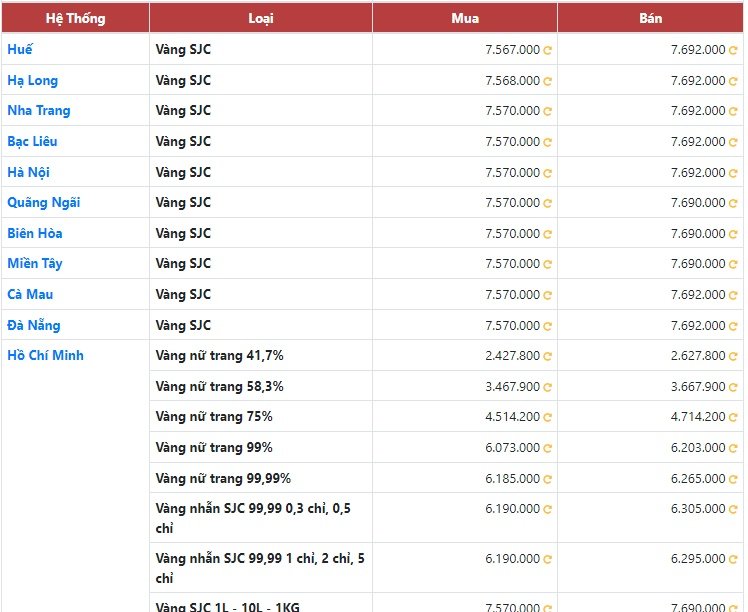Click coin icon beside Cà Mau buy price
This screenshot has height=612, width=748.
(547, 295)
